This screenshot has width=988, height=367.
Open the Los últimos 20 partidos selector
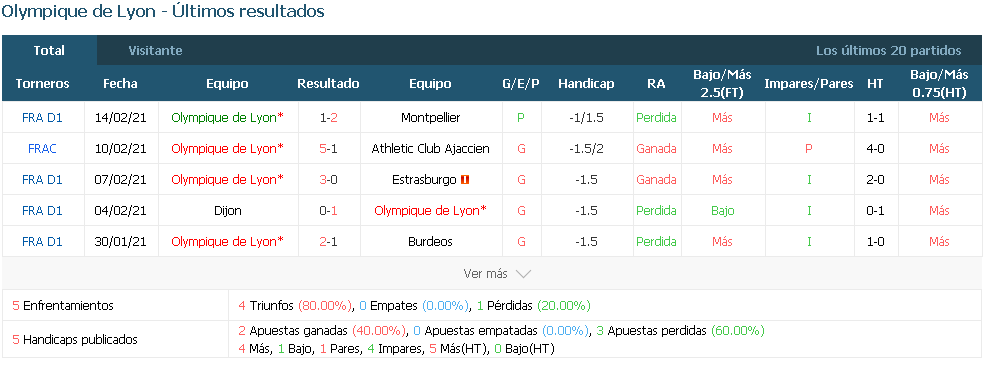coord(888,50)
